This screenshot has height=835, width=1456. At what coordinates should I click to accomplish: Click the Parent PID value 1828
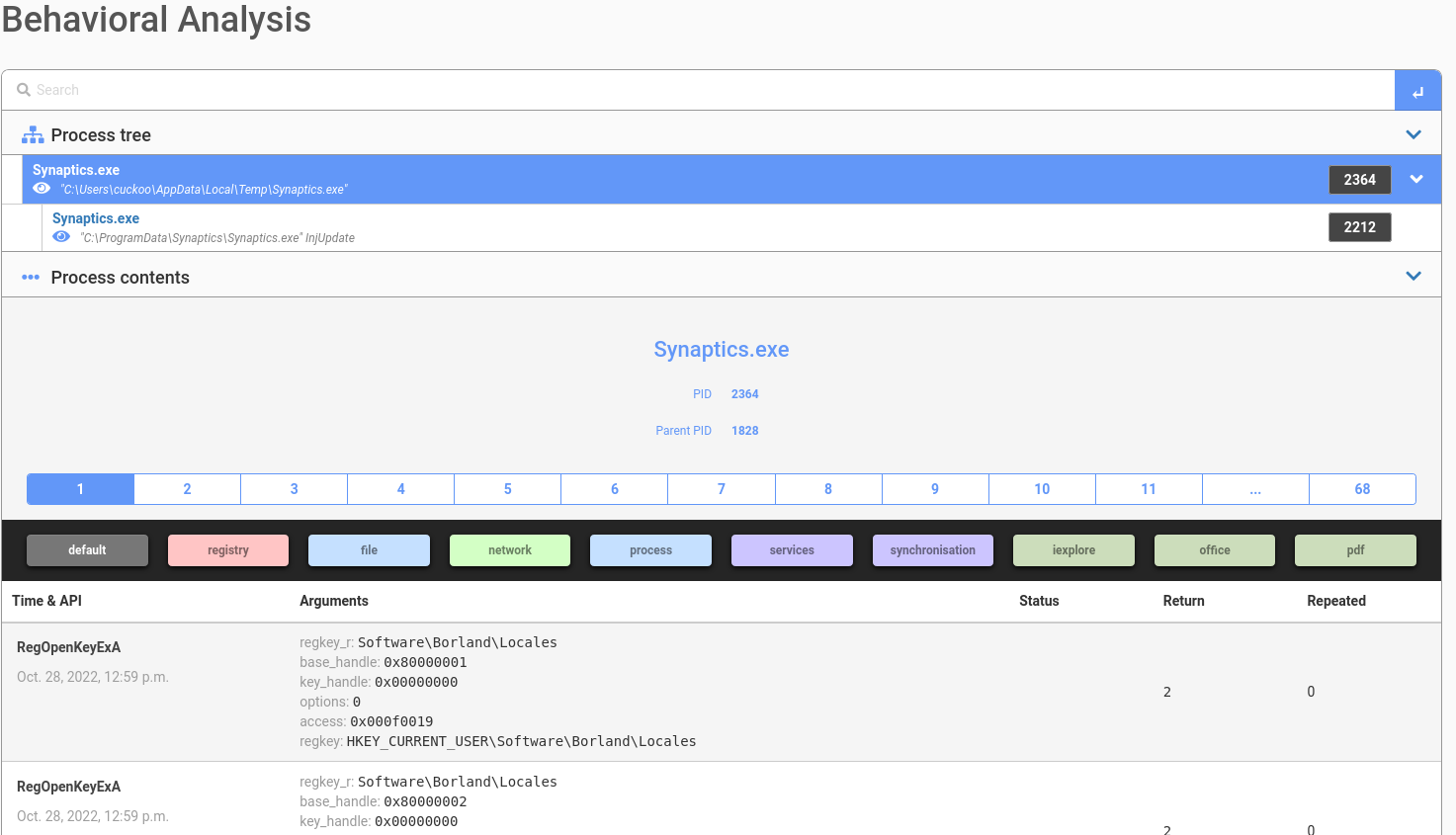pyautogui.click(x=745, y=431)
